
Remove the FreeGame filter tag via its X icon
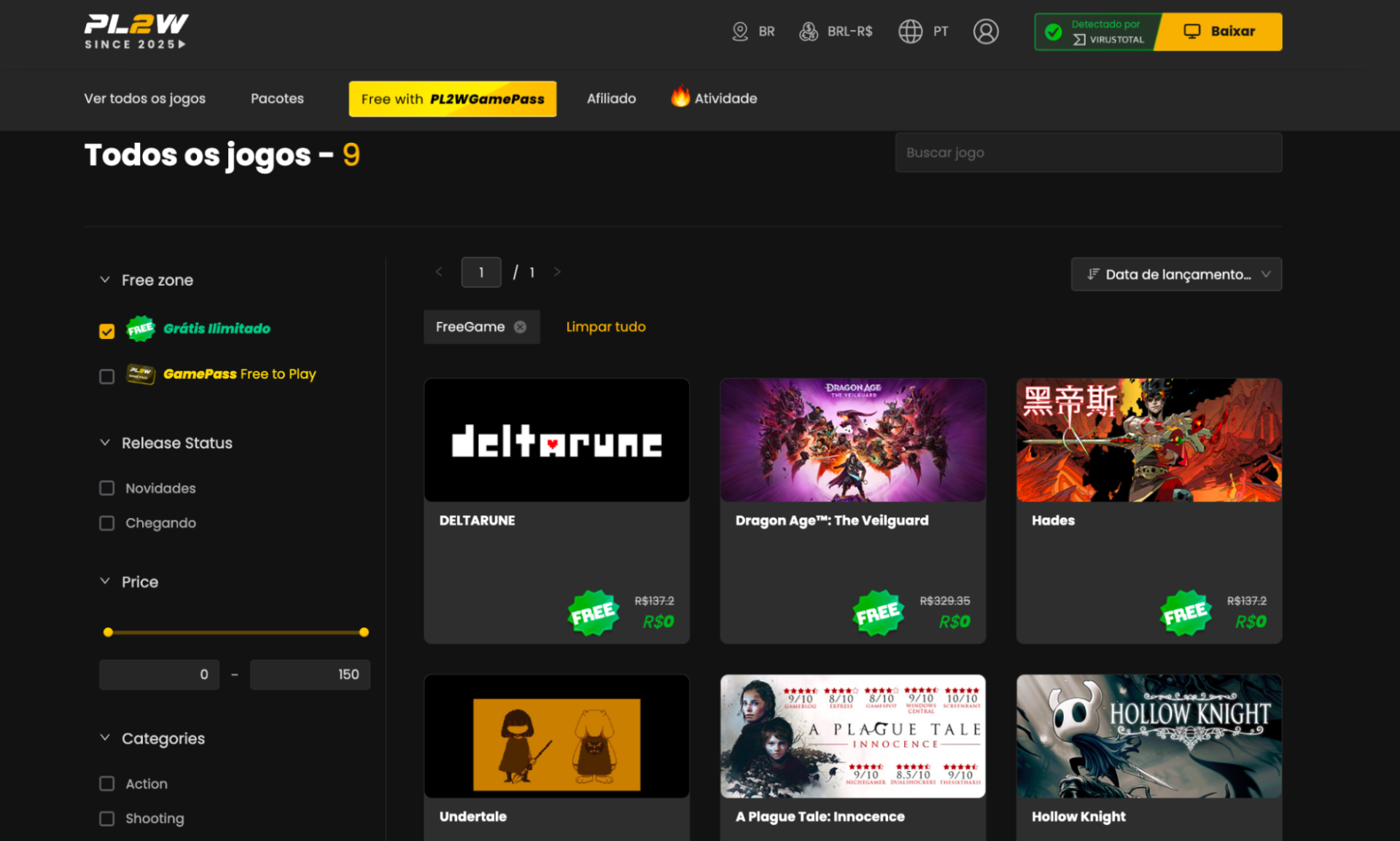[x=520, y=326]
